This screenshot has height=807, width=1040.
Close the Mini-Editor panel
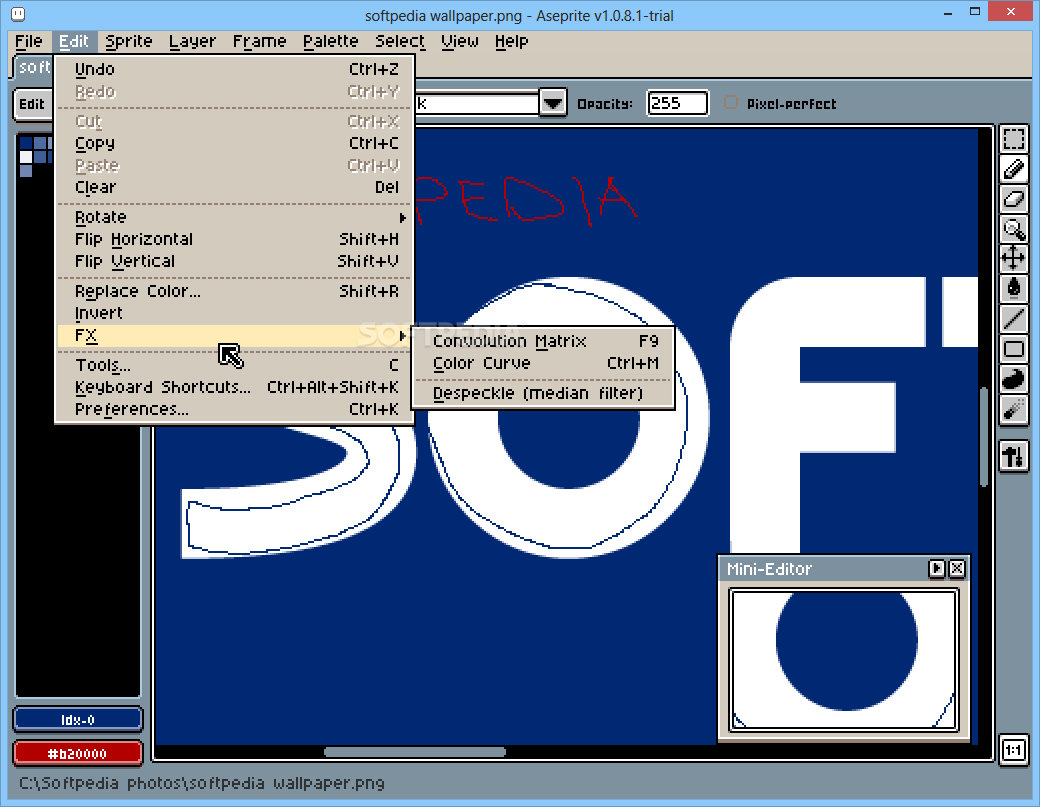(957, 568)
